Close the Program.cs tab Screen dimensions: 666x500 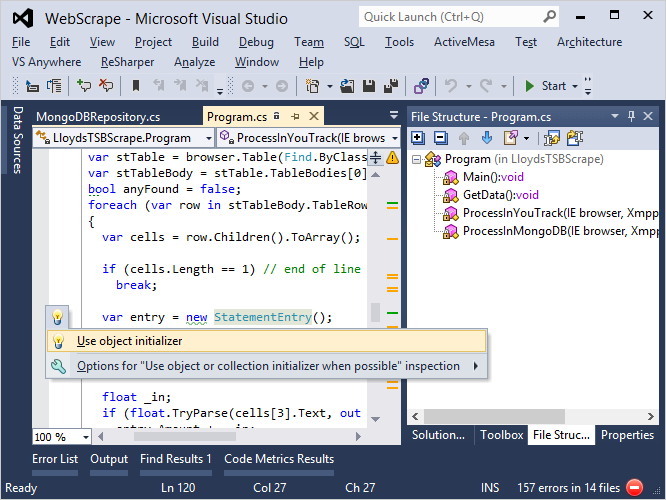[x=314, y=116]
